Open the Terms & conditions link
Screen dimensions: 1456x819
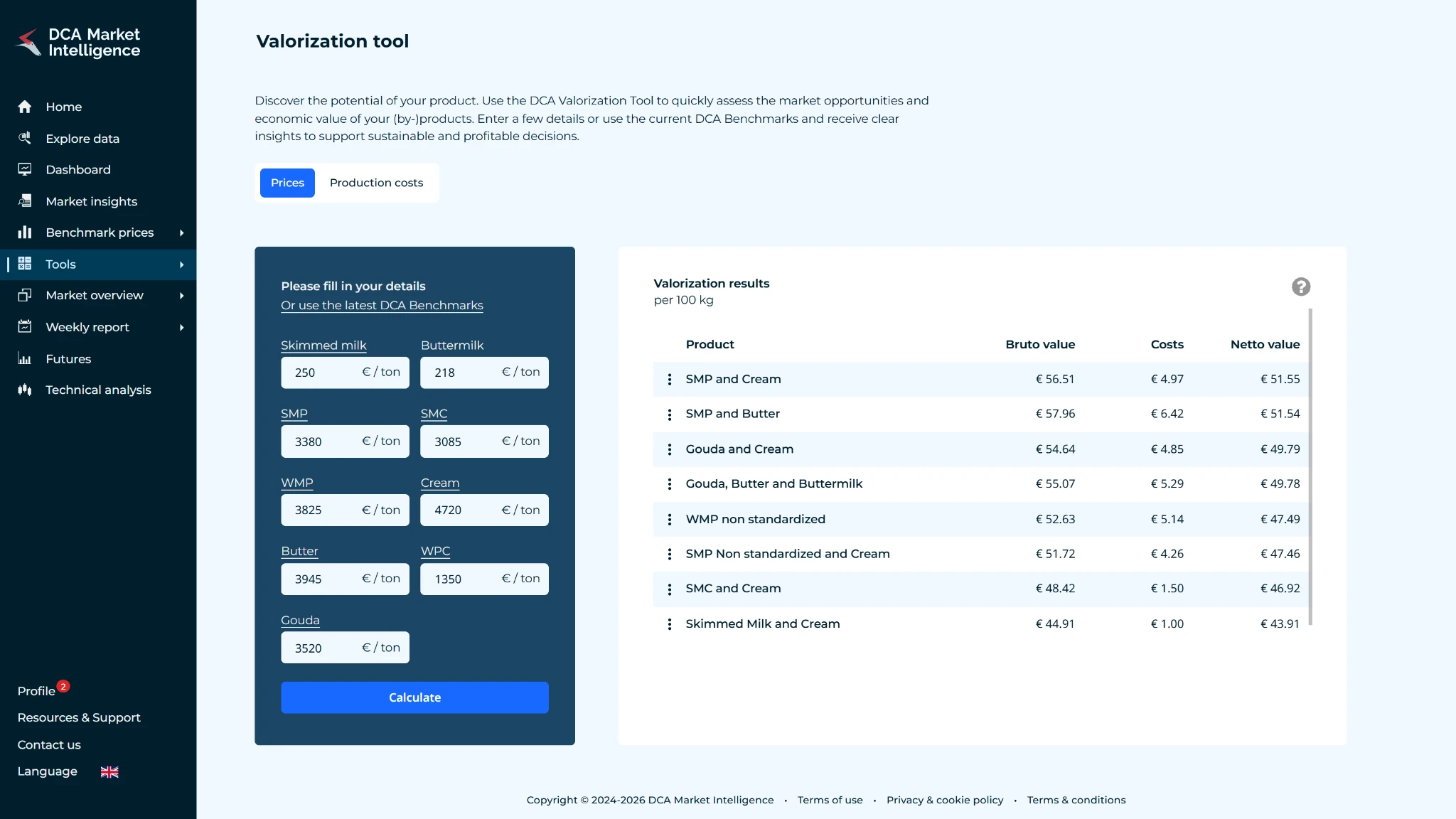[x=1076, y=801]
